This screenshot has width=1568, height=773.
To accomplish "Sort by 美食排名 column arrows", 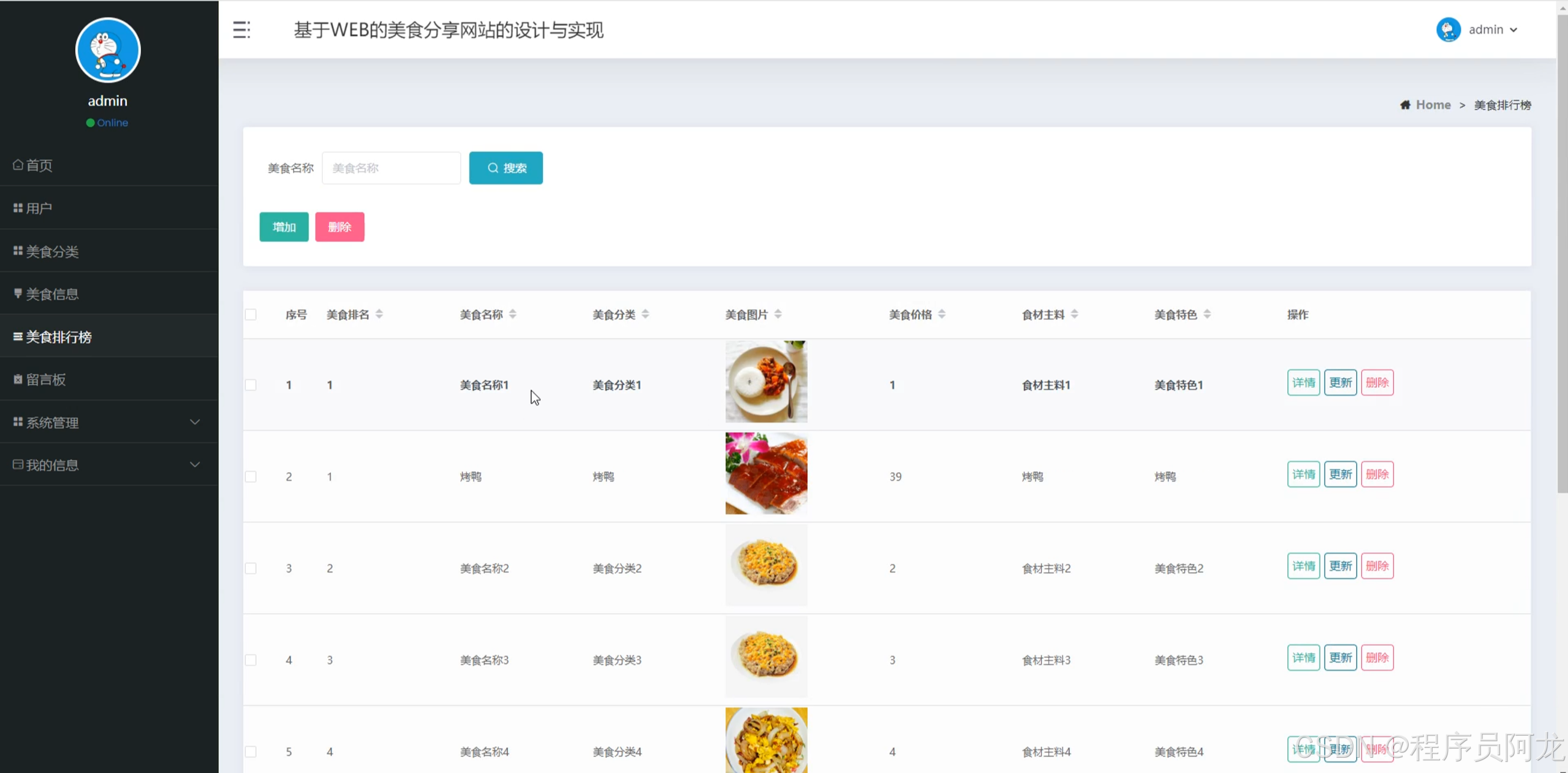I will pos(379,314).
